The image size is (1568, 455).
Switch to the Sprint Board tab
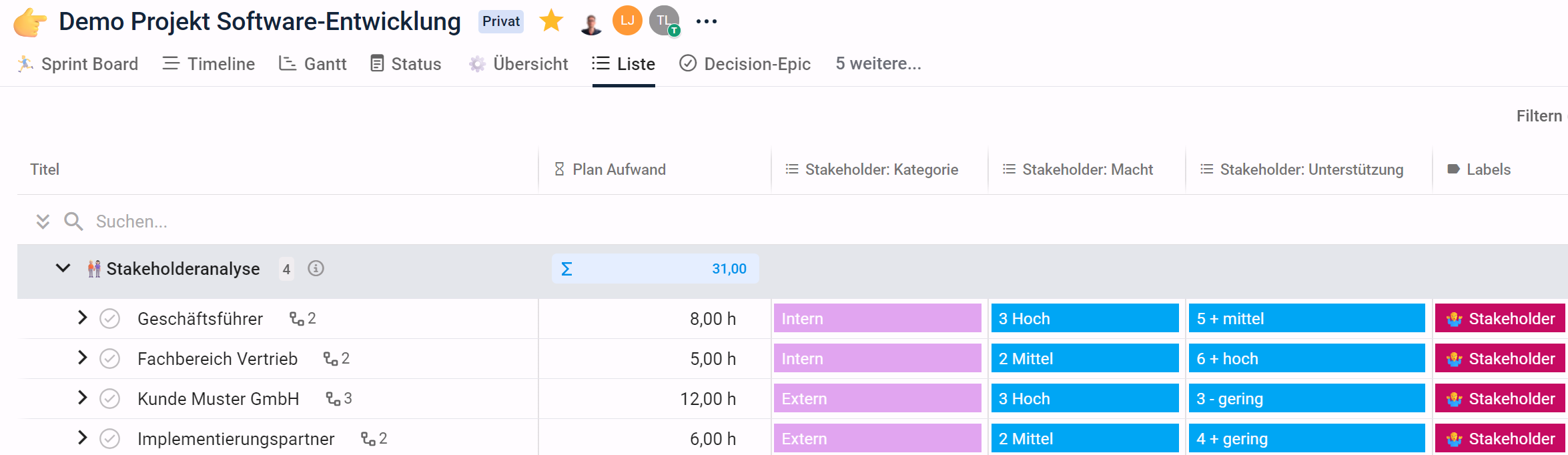[77, 63]
